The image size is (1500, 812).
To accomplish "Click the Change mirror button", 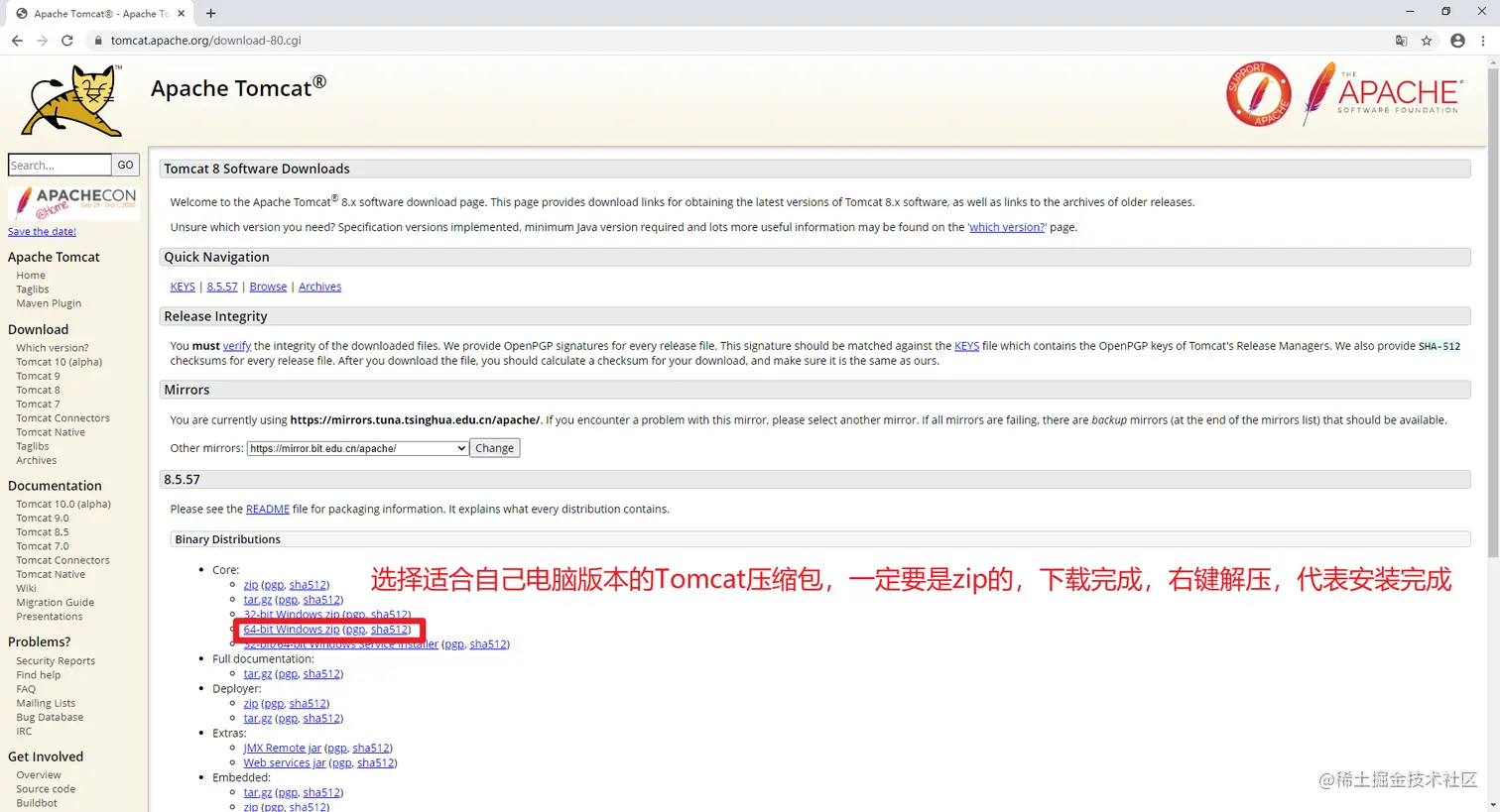I will tap(494, 448).
